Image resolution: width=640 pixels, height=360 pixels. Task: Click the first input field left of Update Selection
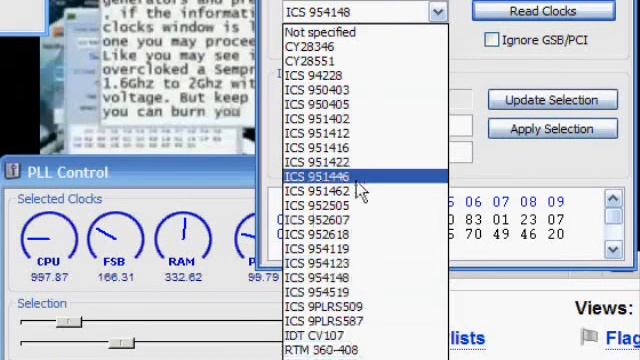[x=460, y=99]
